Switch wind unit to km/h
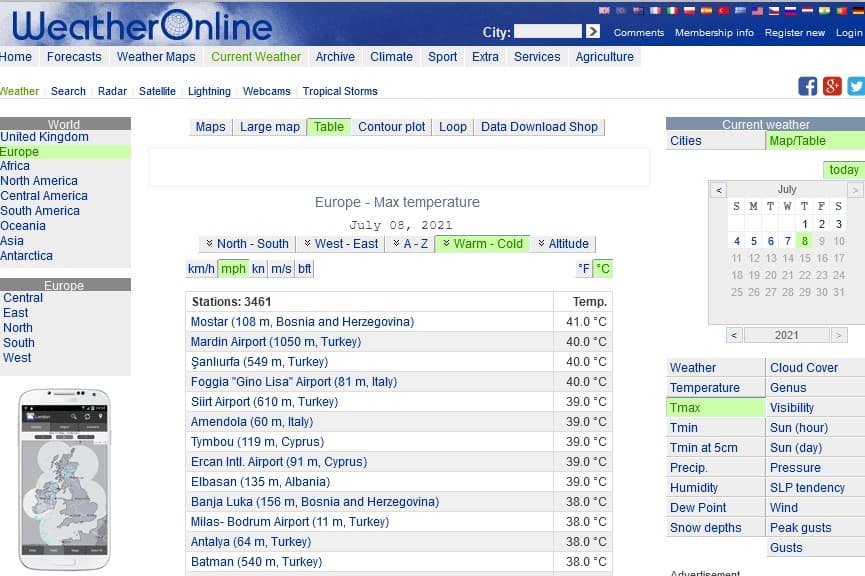Image resolution: width=865 pixels, height=576 pixels. coord(201,269)
